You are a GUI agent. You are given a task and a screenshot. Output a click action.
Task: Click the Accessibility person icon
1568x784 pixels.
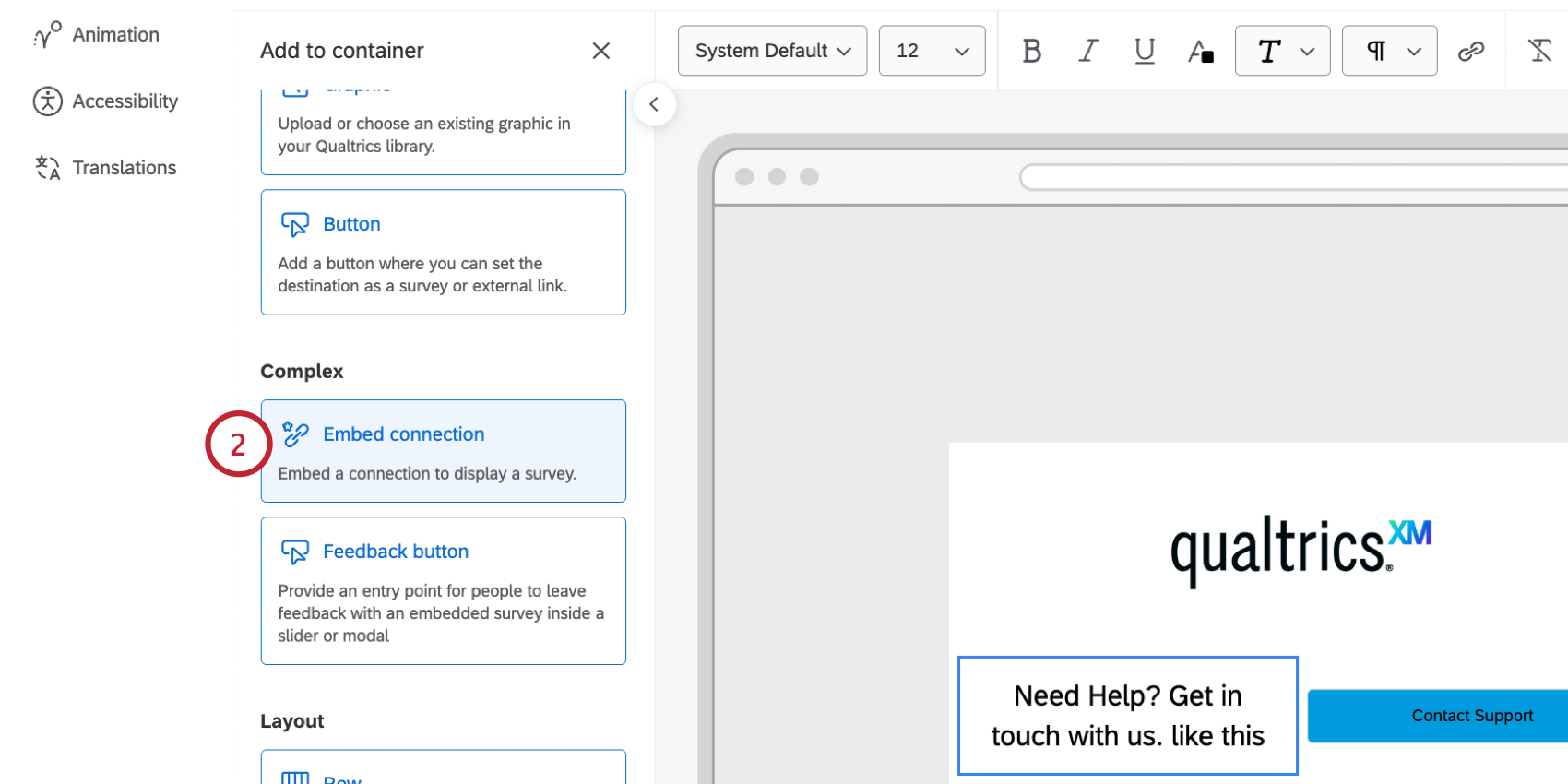click(47, 101)
